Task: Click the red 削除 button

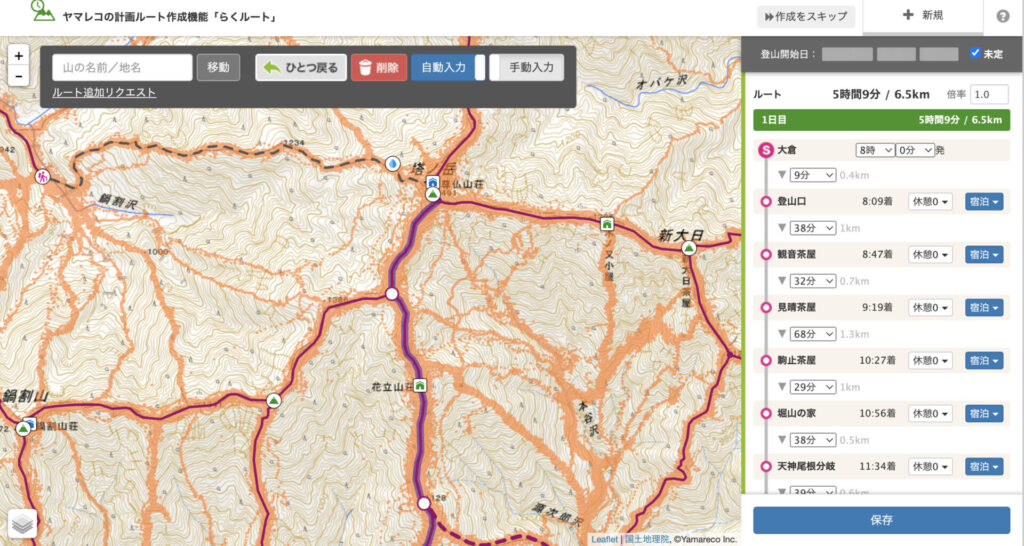Action: (x=379, y=67)
